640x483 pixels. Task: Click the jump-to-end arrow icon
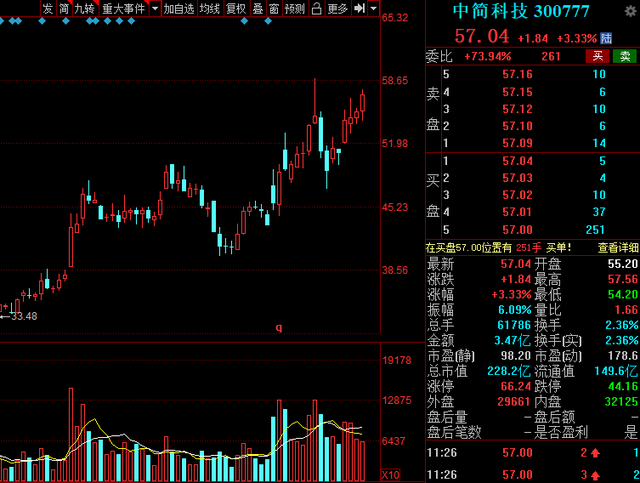[359, 8]
